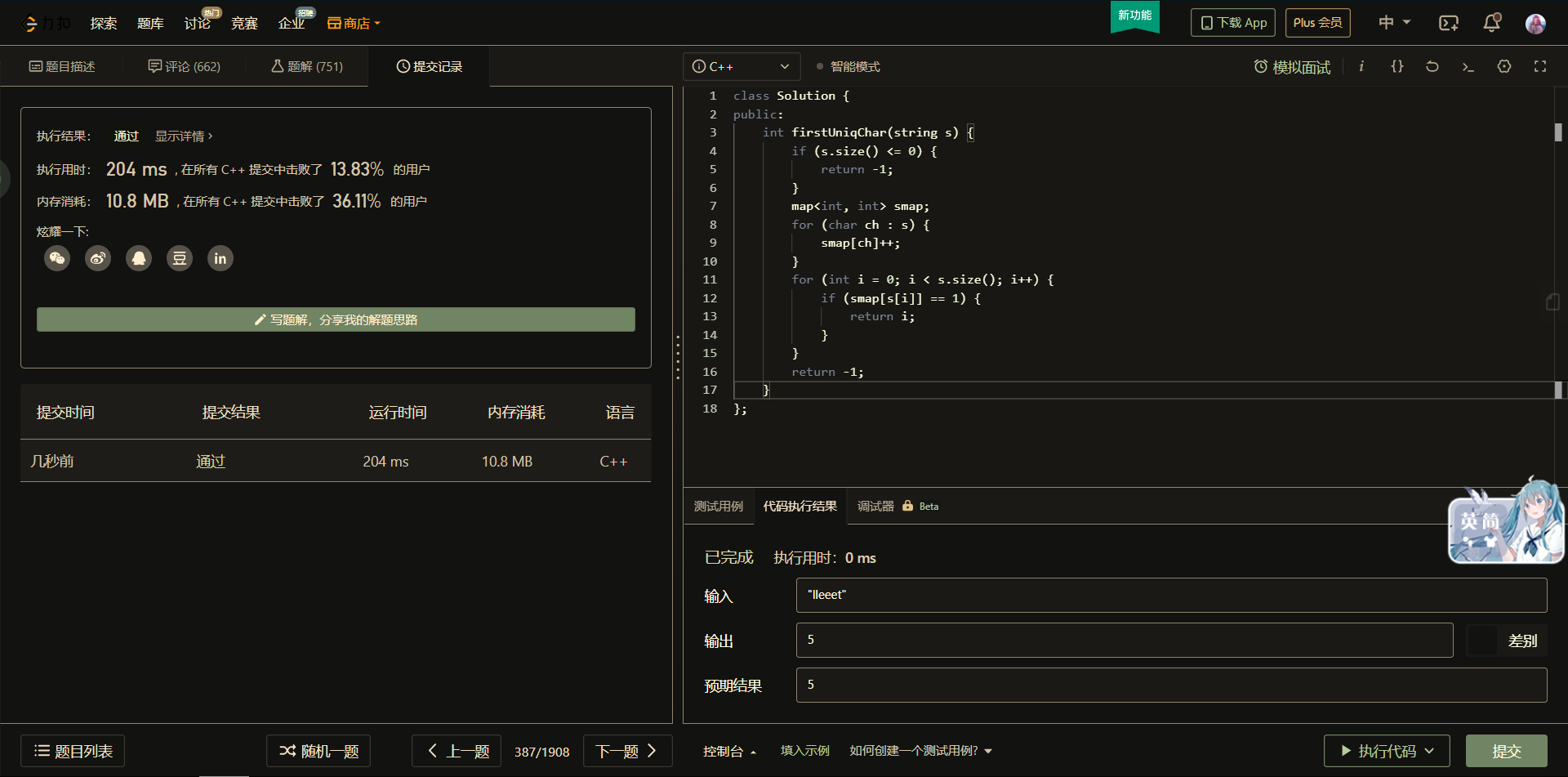Open the comments (662) tab

(x=185, y=66)
